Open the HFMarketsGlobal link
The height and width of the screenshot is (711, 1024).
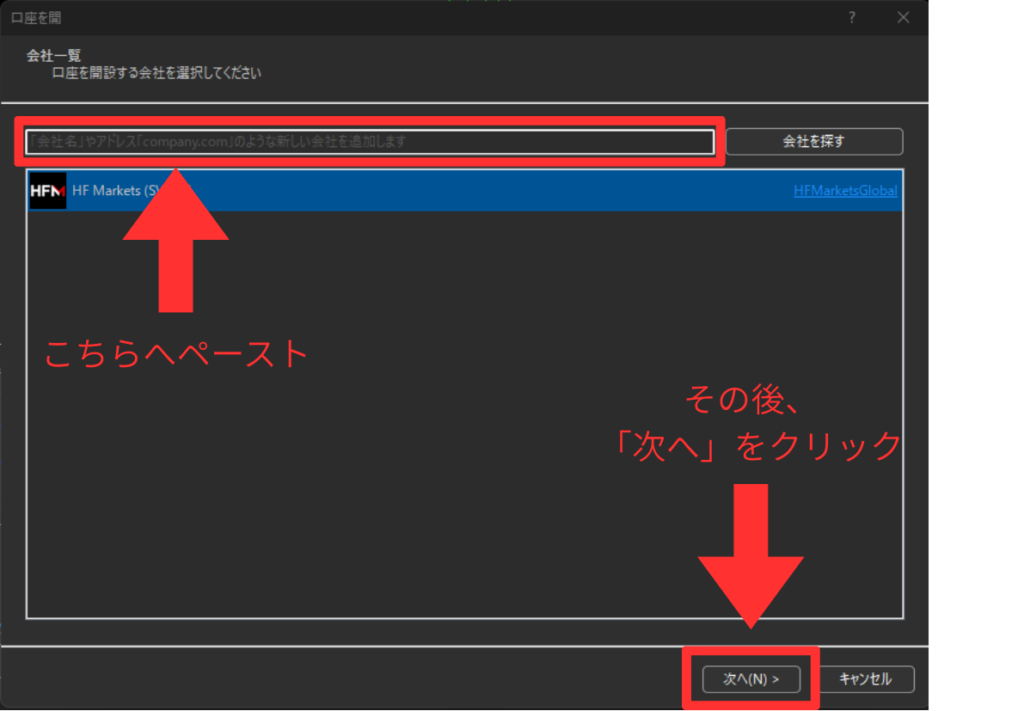[x=845, y=191]
